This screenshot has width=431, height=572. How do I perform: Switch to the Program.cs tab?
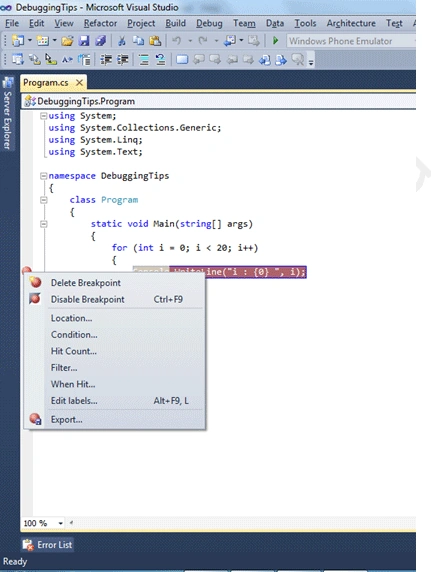tap(46, 83)
